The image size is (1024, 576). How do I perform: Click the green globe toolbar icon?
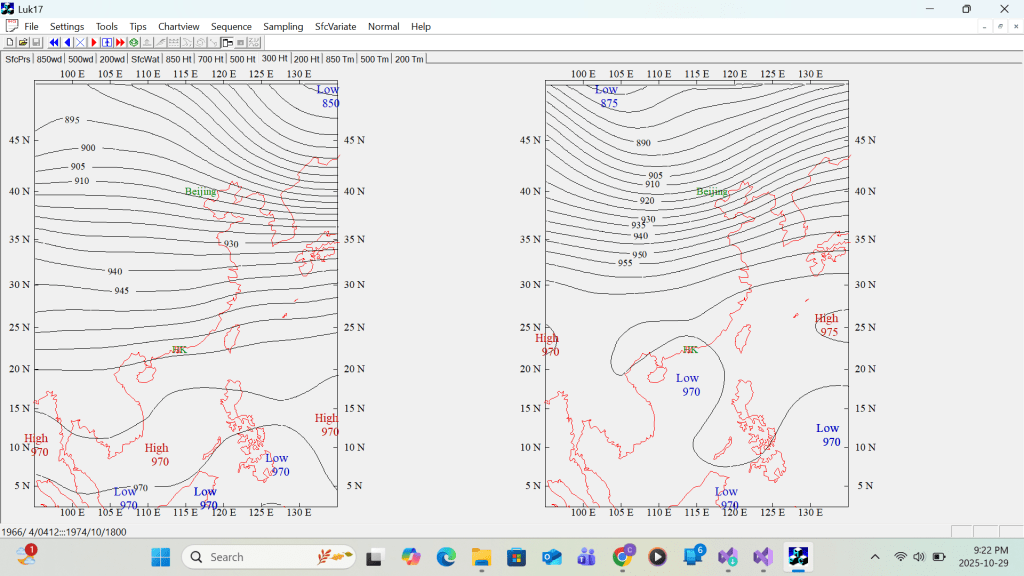click(133, 43)
